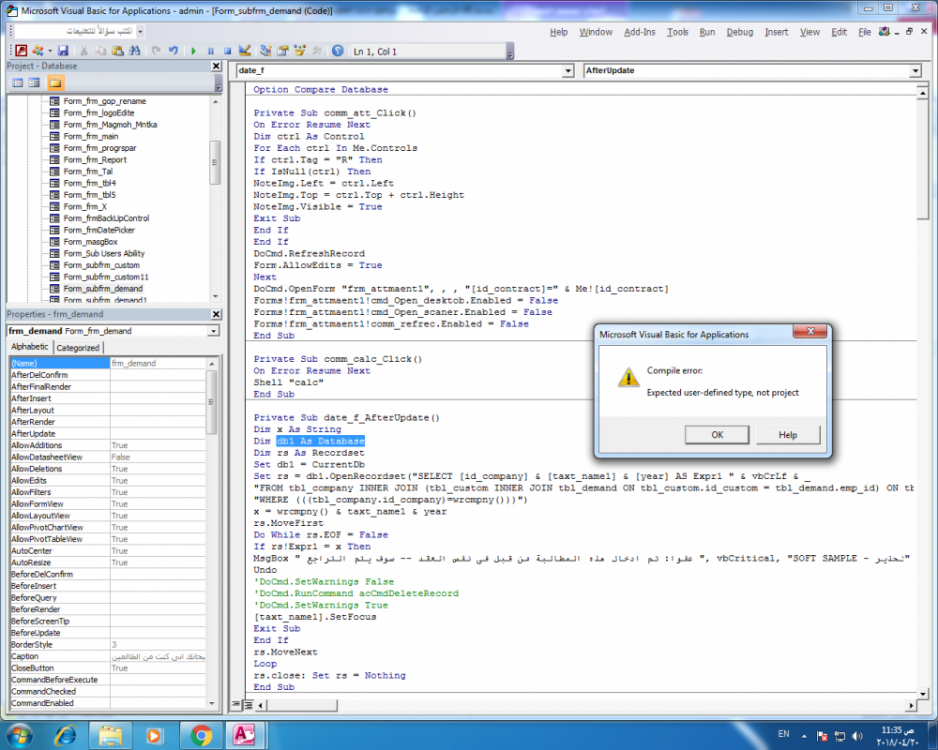This screenshot has height=750, width=938.
Task: Open the Insert Module dropdown arrow
Action: pos(50,51)
